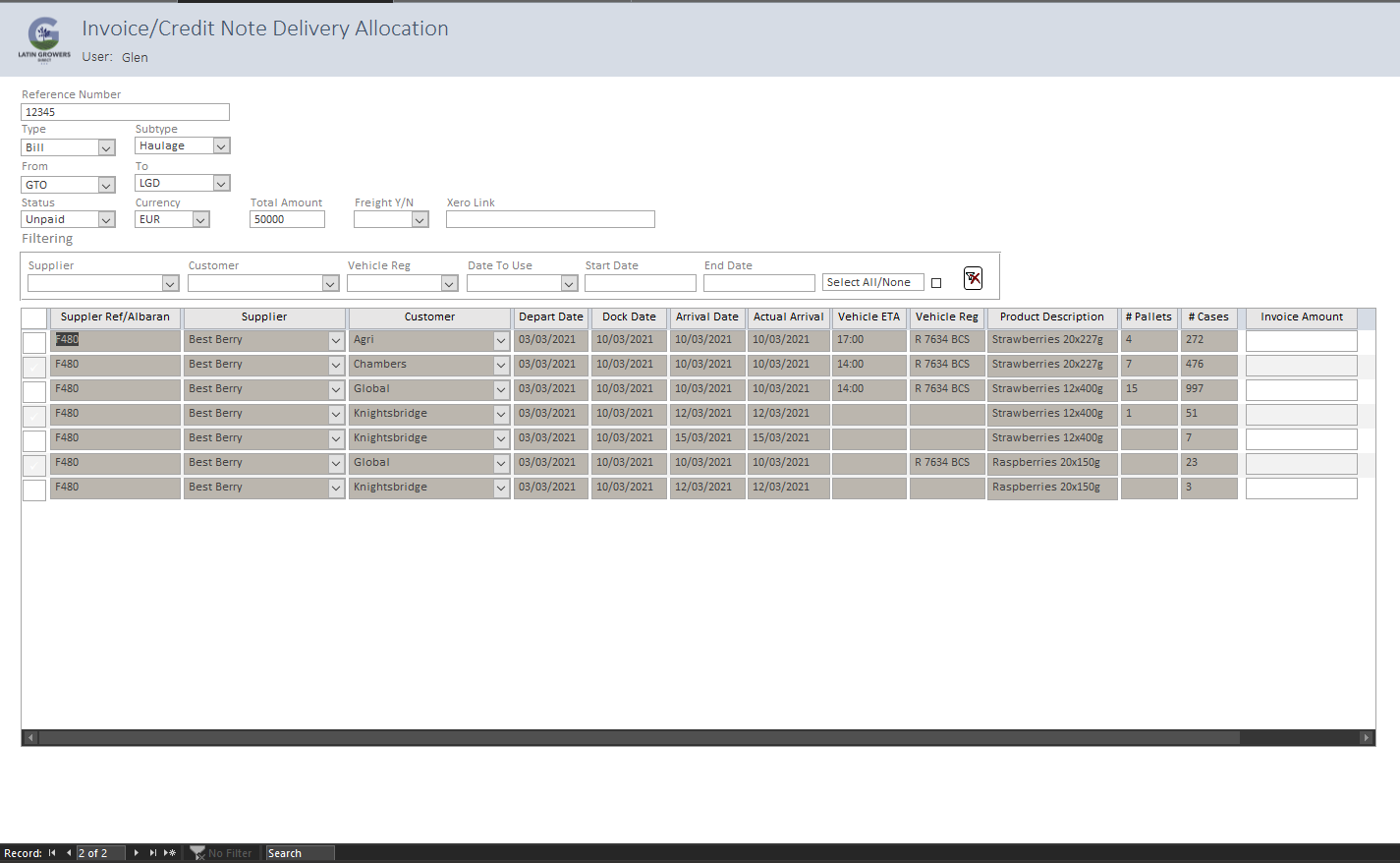Image resolution: width=1400 pixels, height=863 pixels.
Task: Expand the Currency EUR dropdown
Action: 200,220
